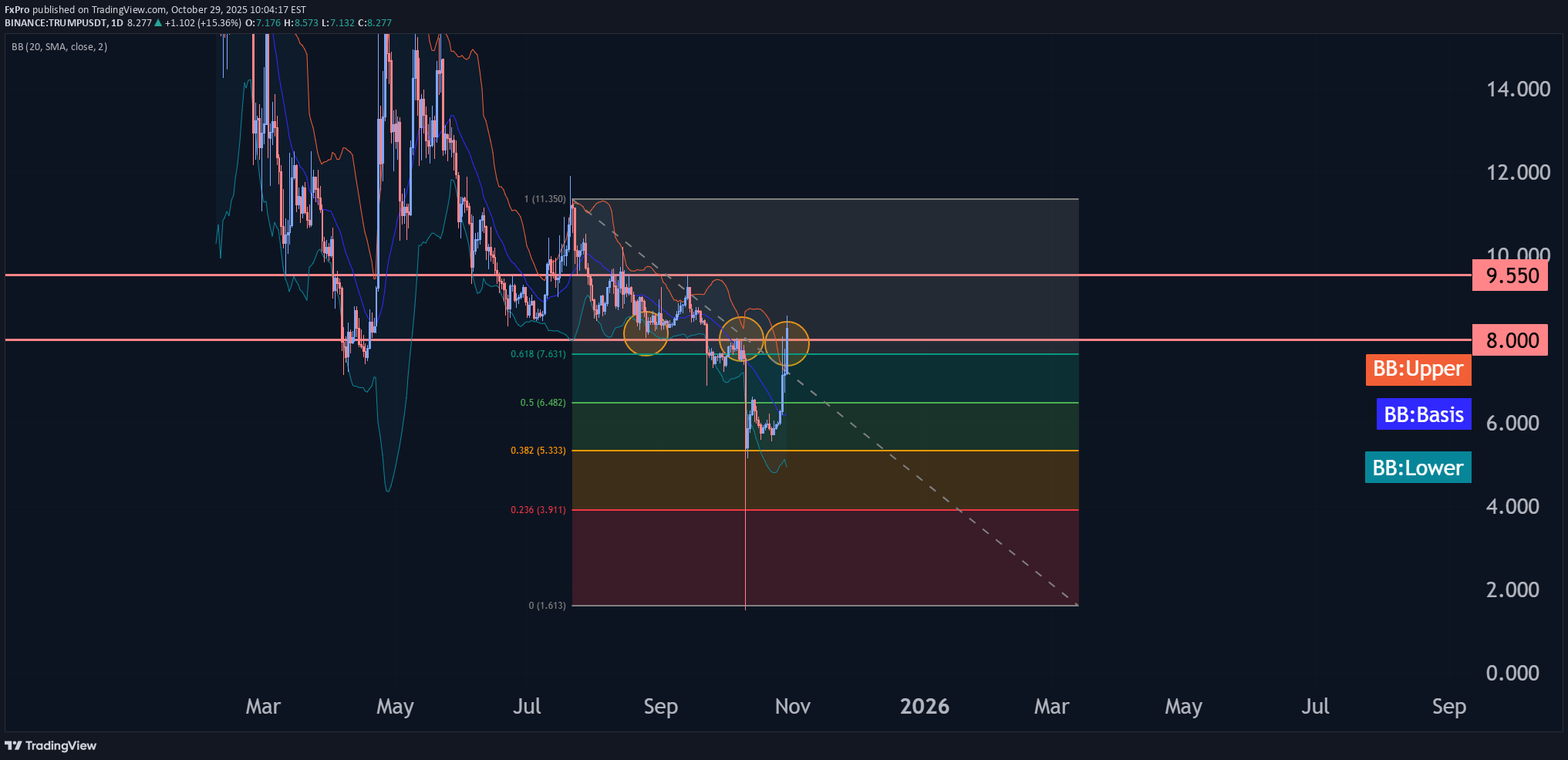Click the middle orange circle marker
The height and width of the screenshot is (760, 1568).
tap(741, 339)
